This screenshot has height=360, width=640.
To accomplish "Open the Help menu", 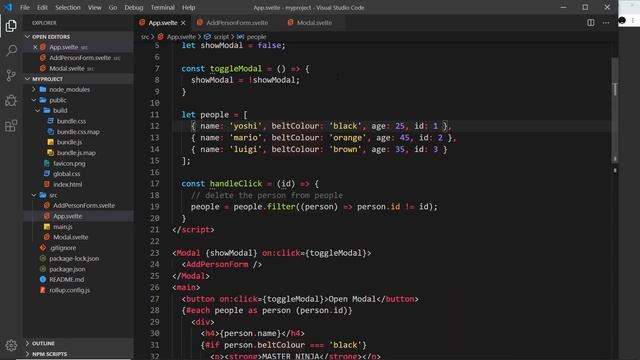I will click(189, 7).
